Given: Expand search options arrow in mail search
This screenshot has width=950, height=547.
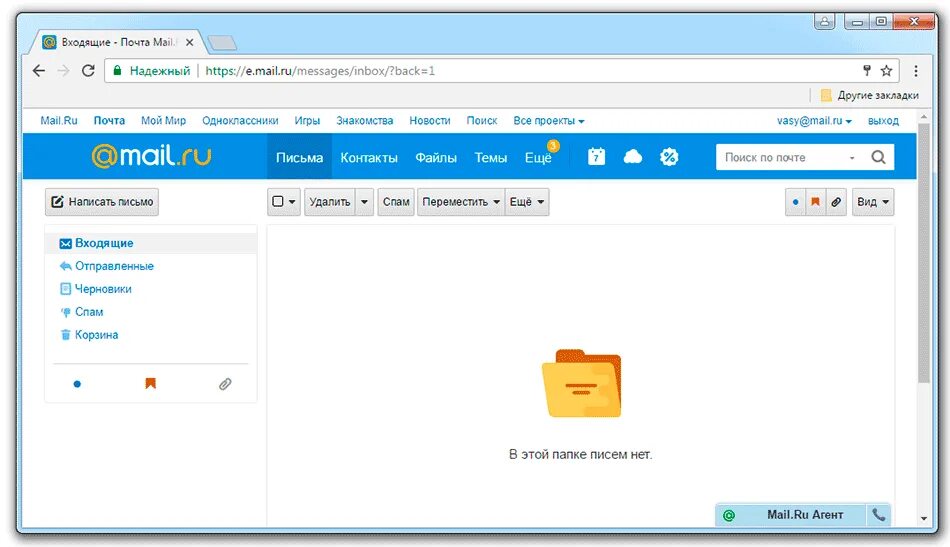Looking at the screenshot, I should point(852,157).
